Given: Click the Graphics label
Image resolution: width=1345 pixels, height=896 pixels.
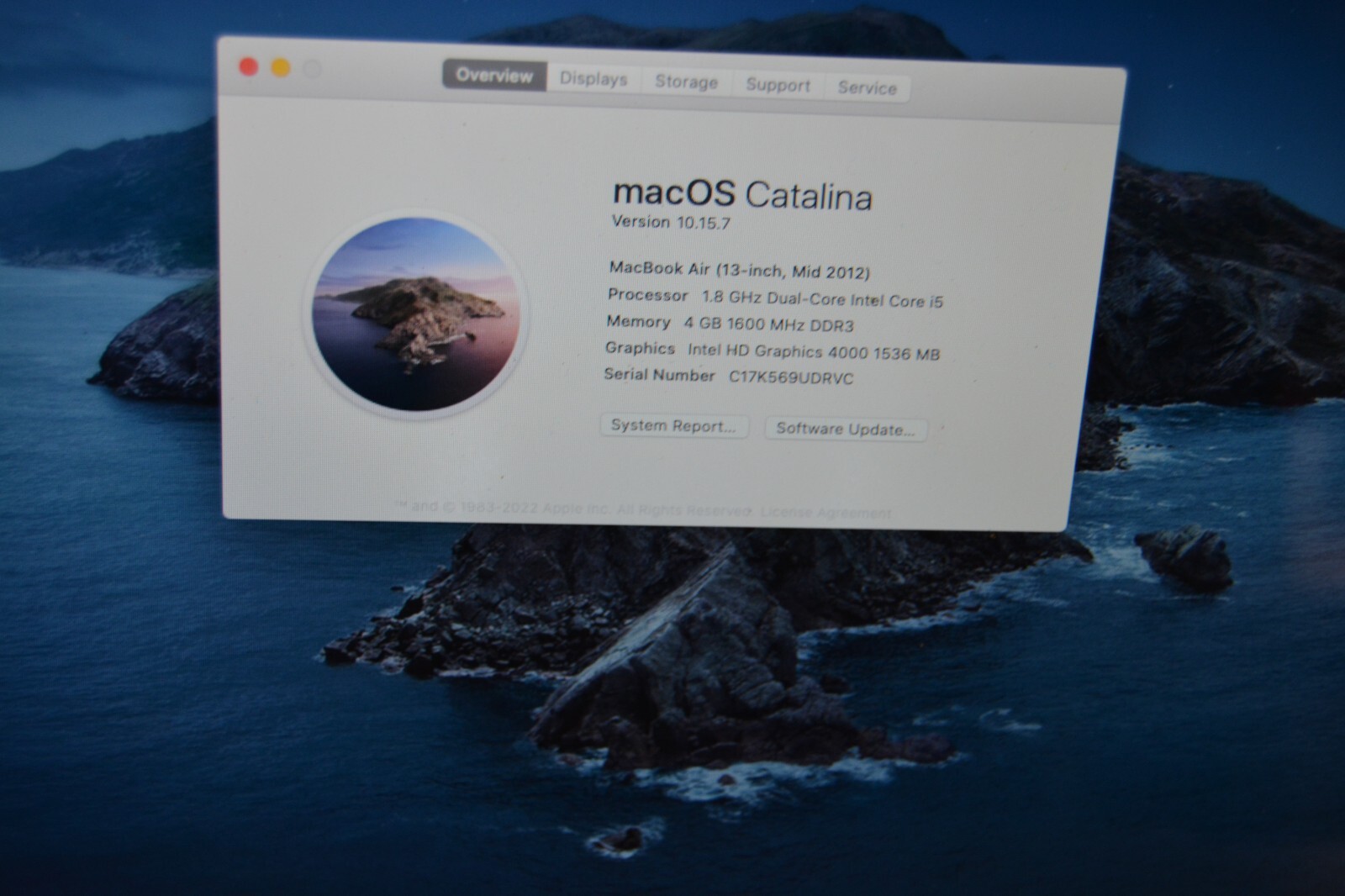Looking at the screenshot, I should click(x=640, y=348).
